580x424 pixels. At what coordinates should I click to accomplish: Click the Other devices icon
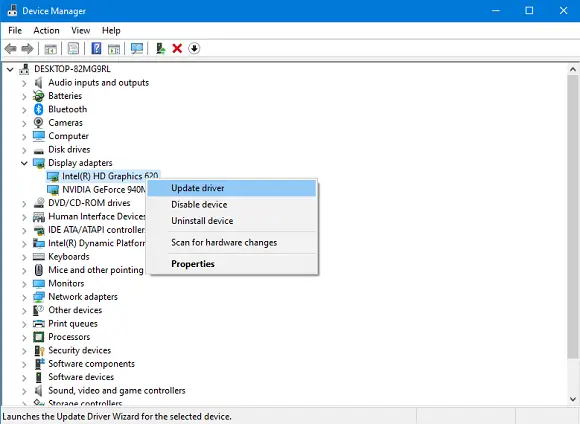38,310
